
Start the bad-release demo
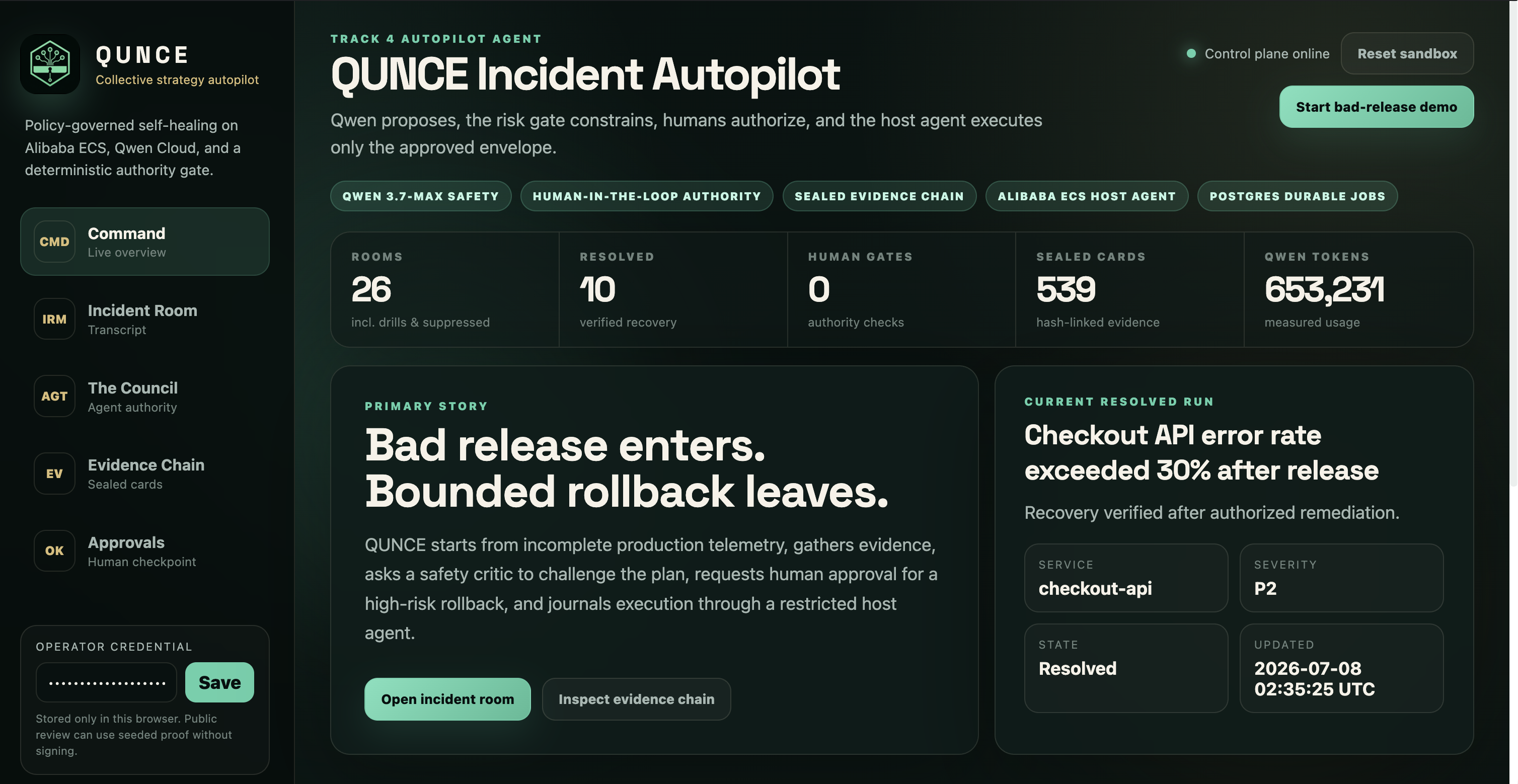(1376, 107)
